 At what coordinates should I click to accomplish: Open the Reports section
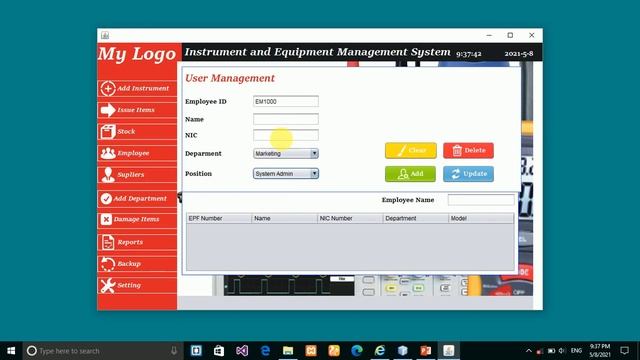[137, 242]
